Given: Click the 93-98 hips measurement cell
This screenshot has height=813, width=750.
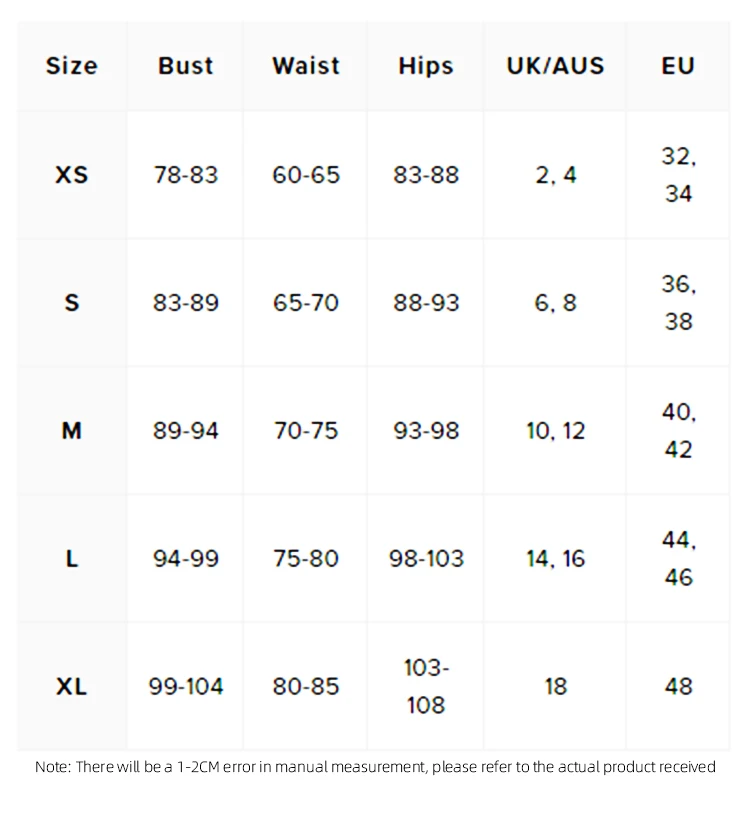Looking at the screenshot, I should (426, 431).
